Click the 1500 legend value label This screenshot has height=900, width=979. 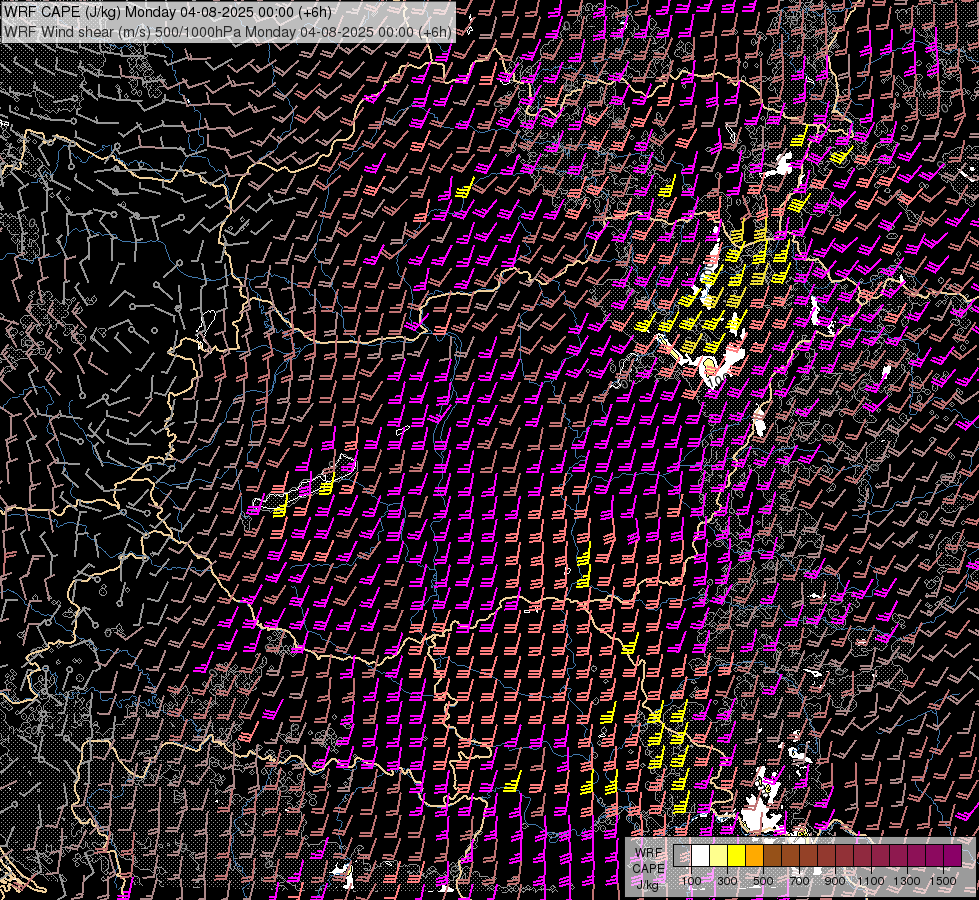(943, 881)
